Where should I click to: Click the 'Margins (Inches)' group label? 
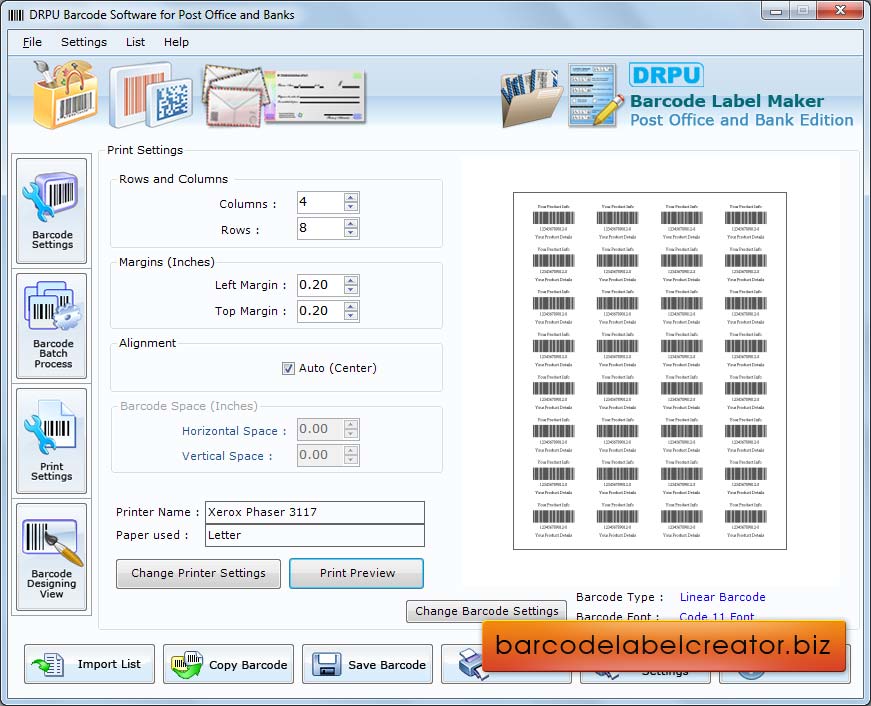(x=167, y=262)
